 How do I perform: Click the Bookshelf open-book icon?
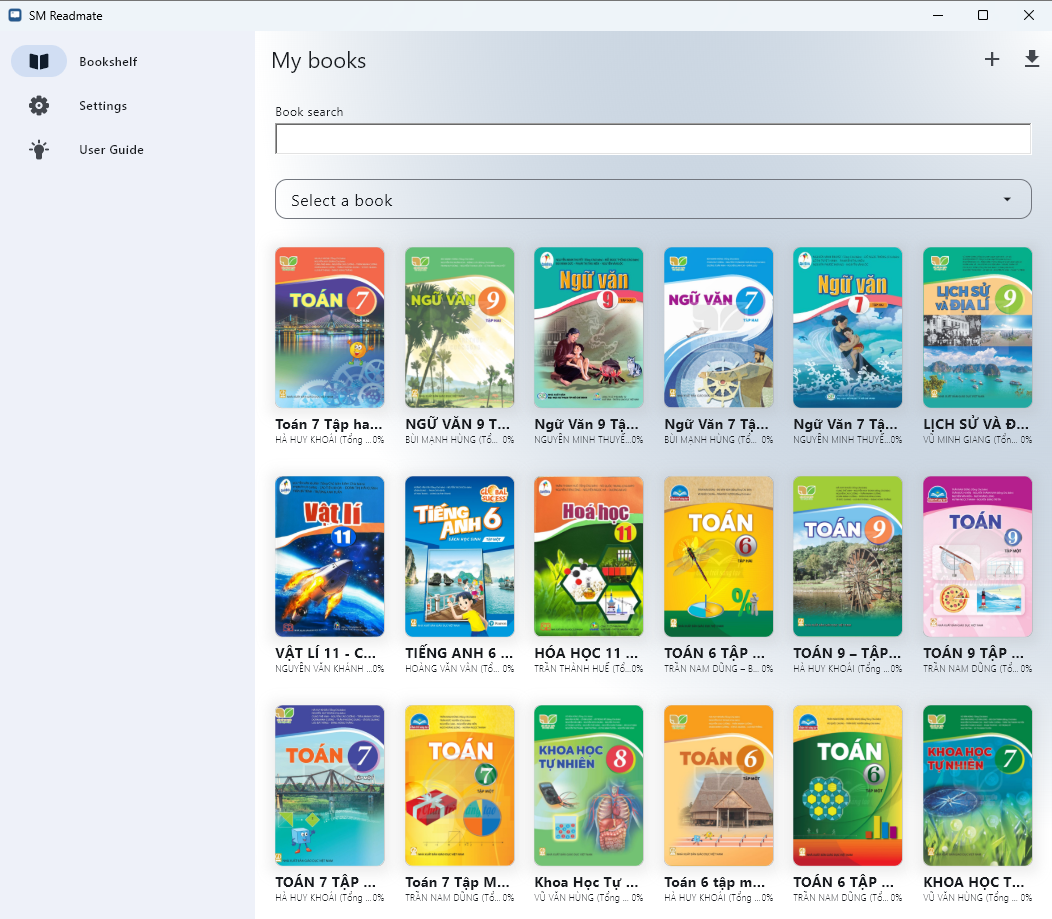[x=39, y=62]
